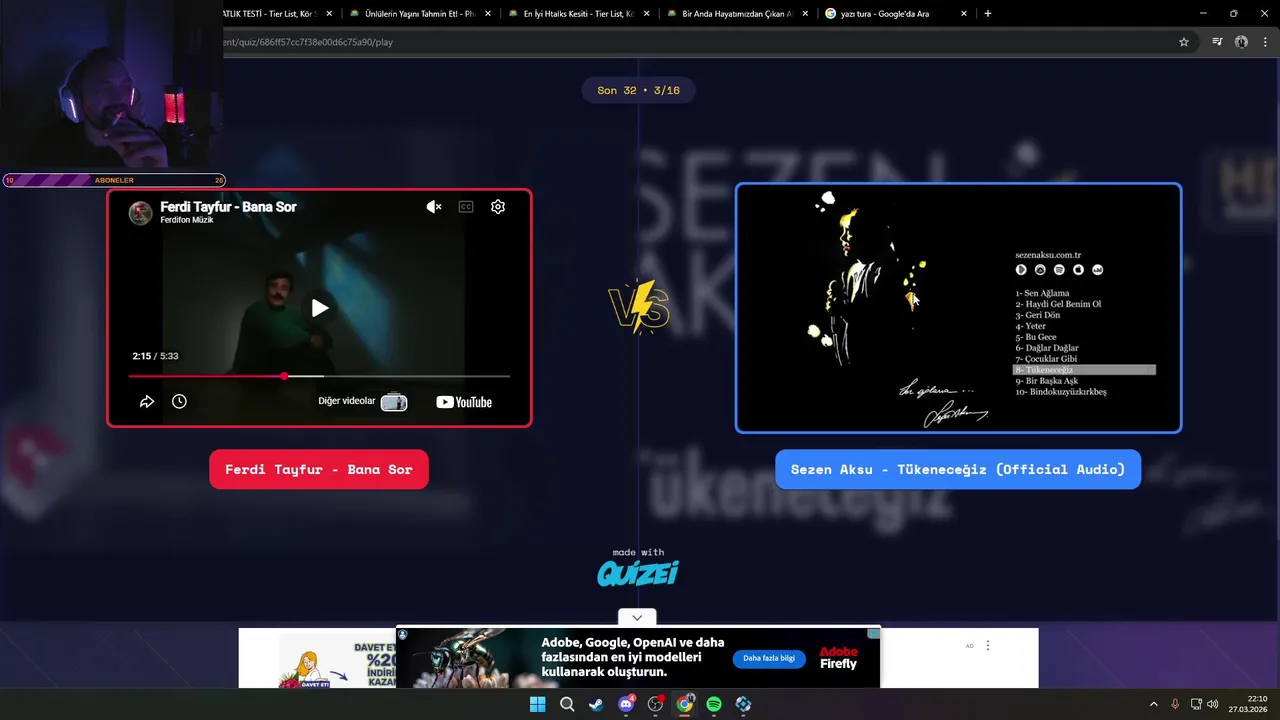Screen dimensions: 1280x720
Task: Open Chrome from the taskbar
Action: [x=685, y=704]
